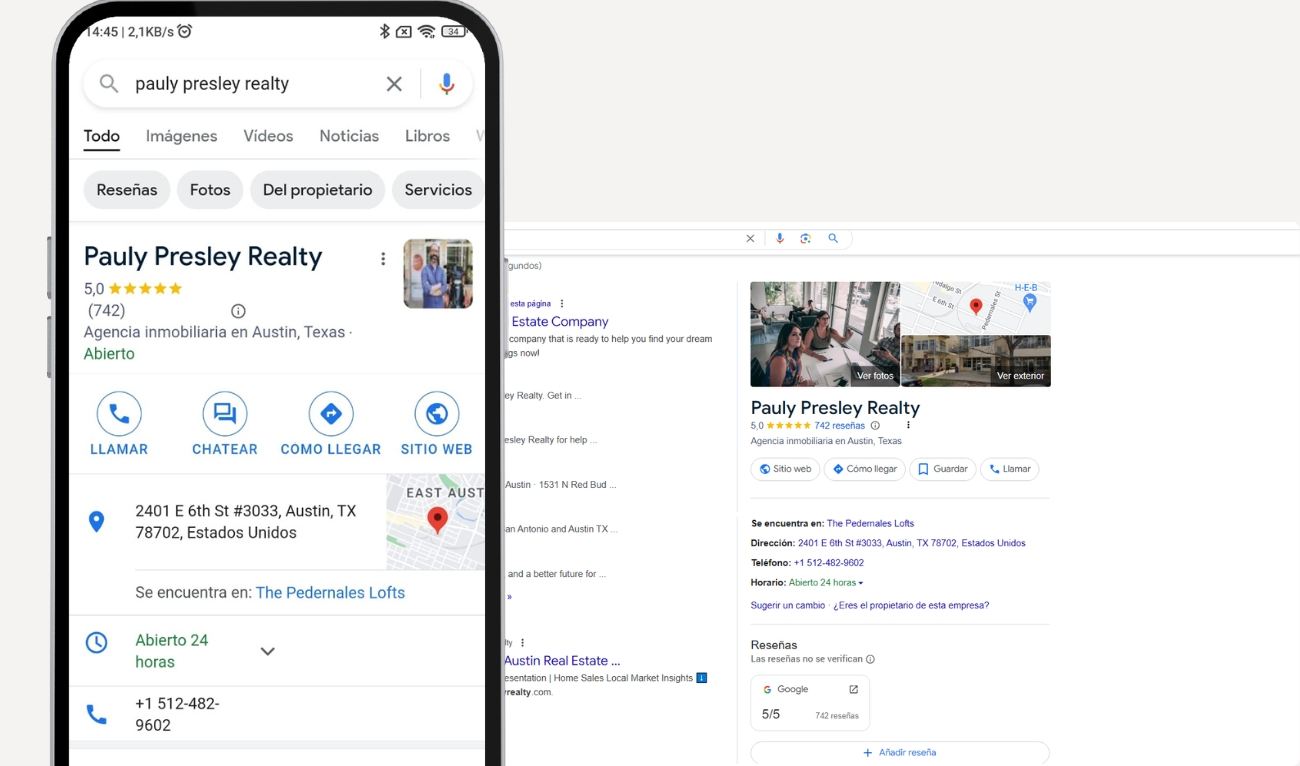Tap the phone search magnifier icon
This screenshot has height=766, width=1300.
coord(109,84)
